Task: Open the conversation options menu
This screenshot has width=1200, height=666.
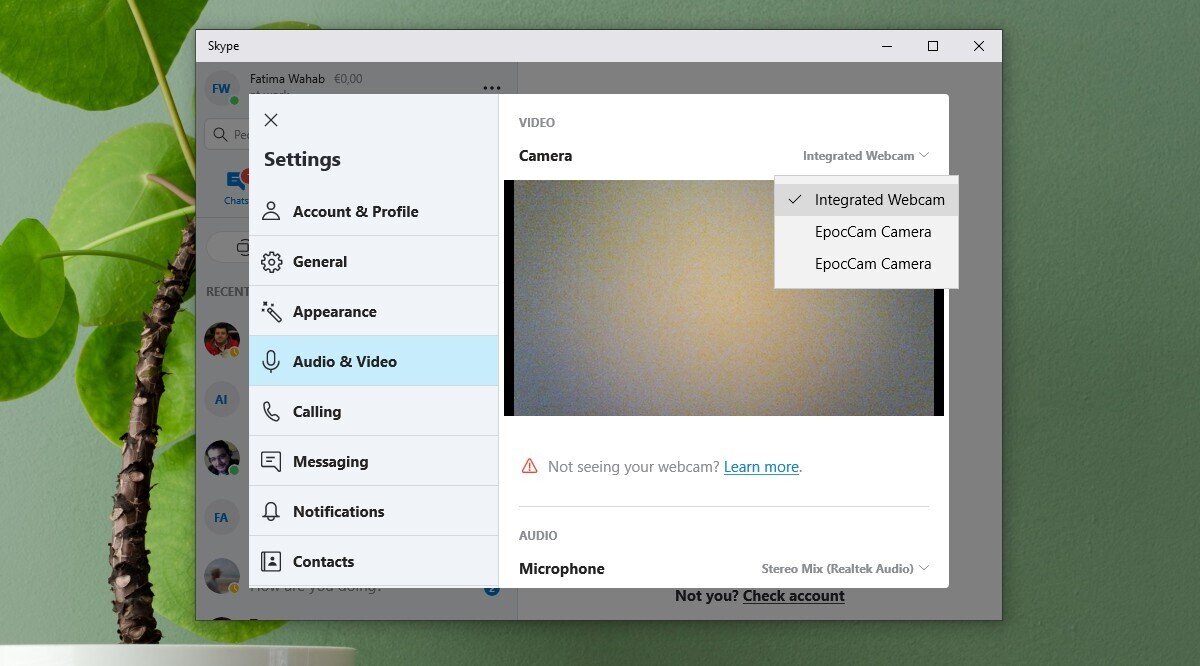Action: (x=491, y=88)
